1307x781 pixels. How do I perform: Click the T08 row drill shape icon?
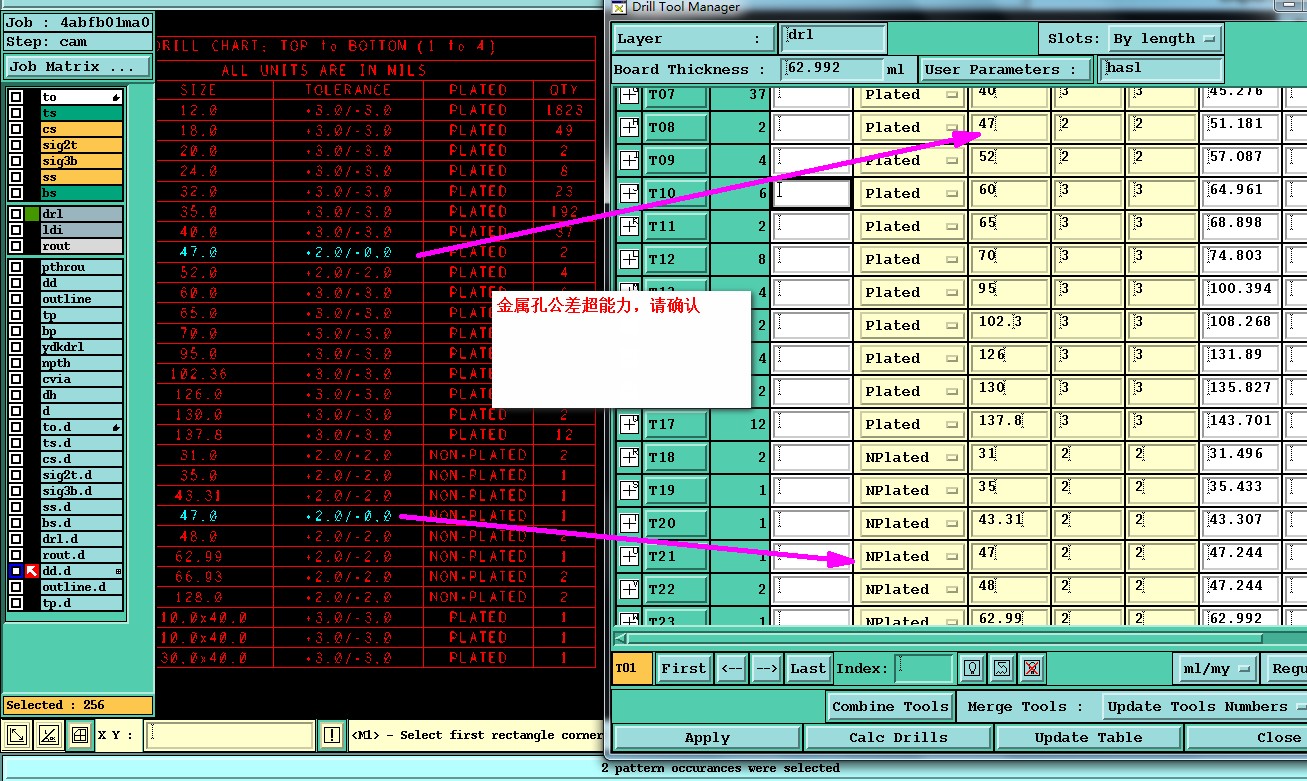pos(629,127)
